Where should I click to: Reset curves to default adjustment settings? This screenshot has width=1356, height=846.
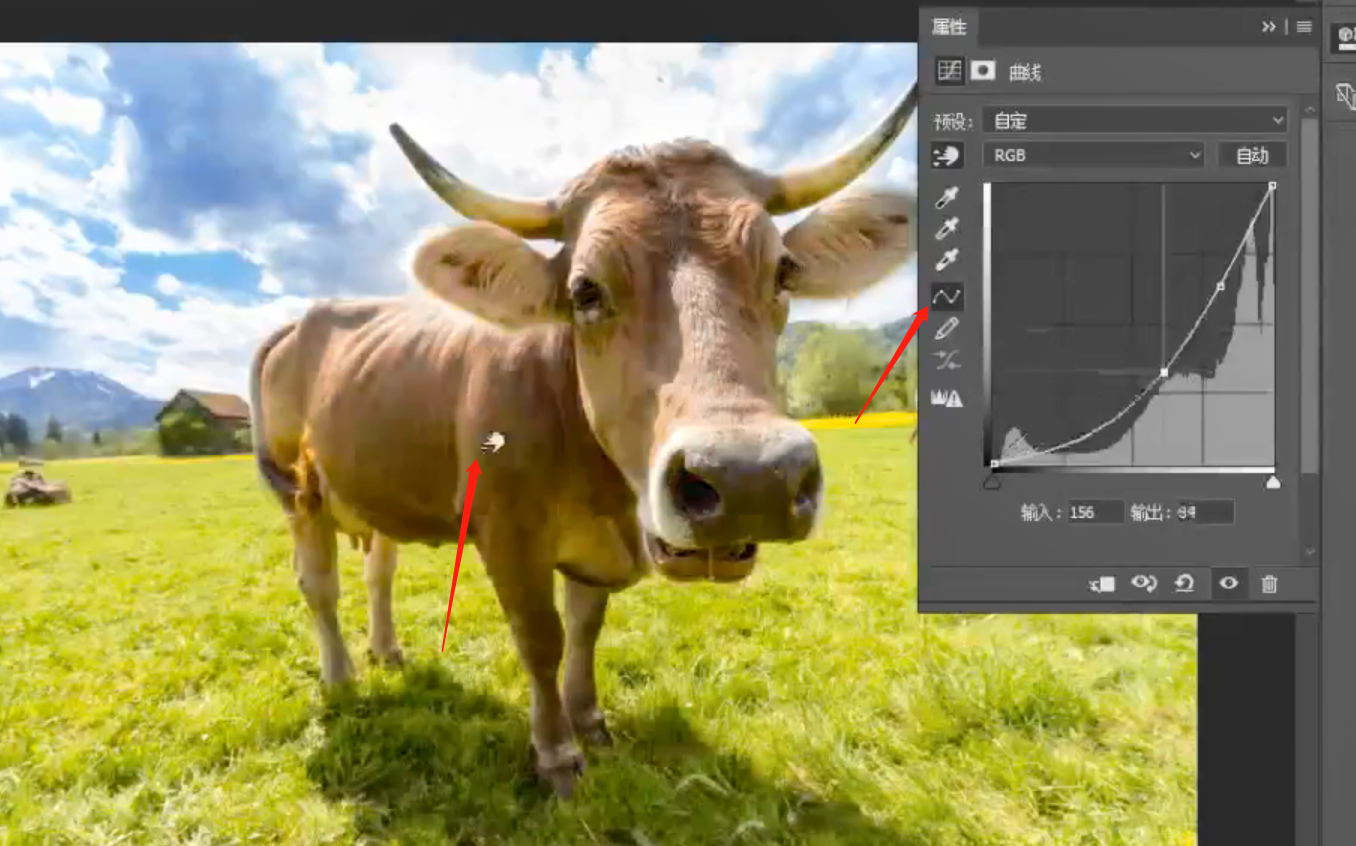[x=1185, y=584]
